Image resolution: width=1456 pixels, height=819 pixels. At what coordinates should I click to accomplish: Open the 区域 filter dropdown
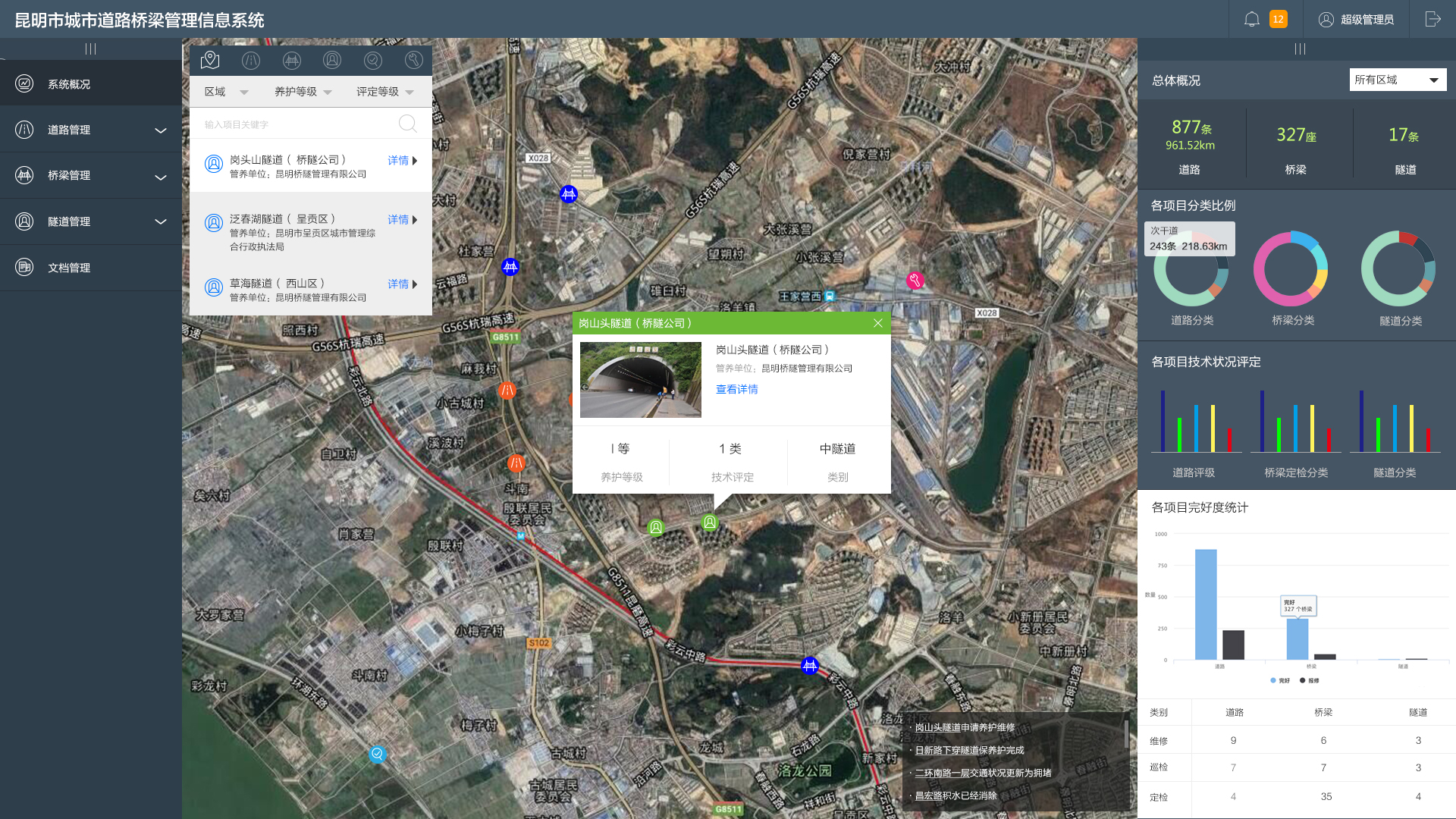[x=226, y=92]
